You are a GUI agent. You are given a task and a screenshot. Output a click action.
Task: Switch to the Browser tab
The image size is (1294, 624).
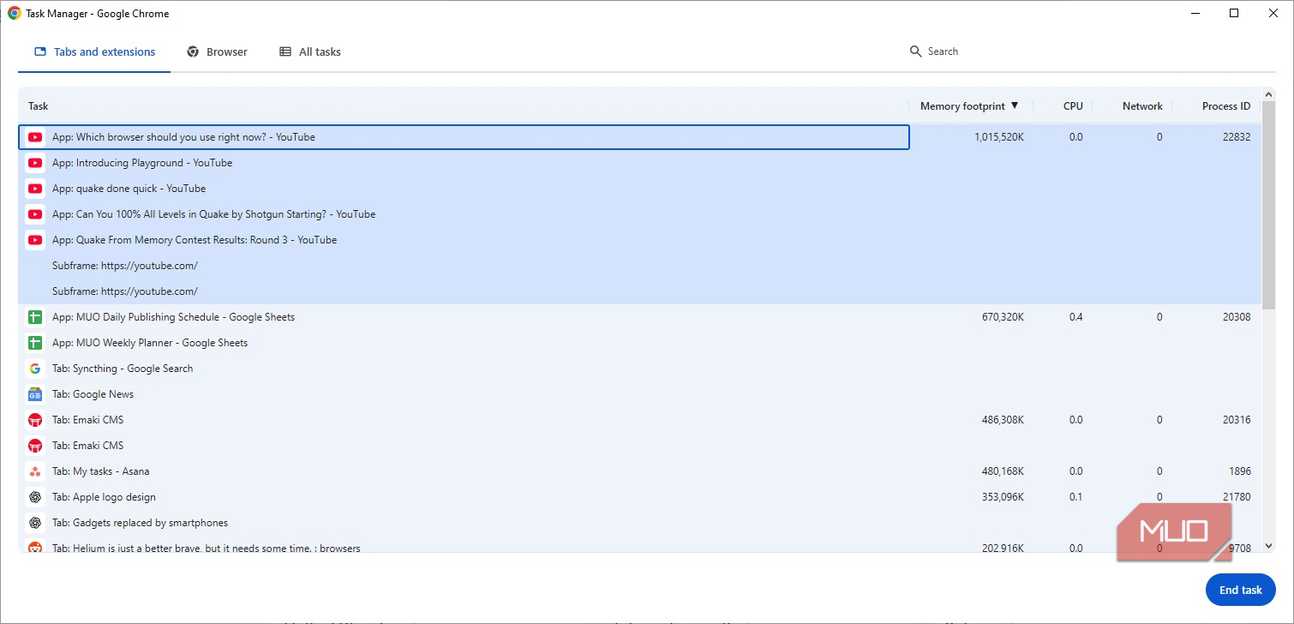click(x=217, y=52)
